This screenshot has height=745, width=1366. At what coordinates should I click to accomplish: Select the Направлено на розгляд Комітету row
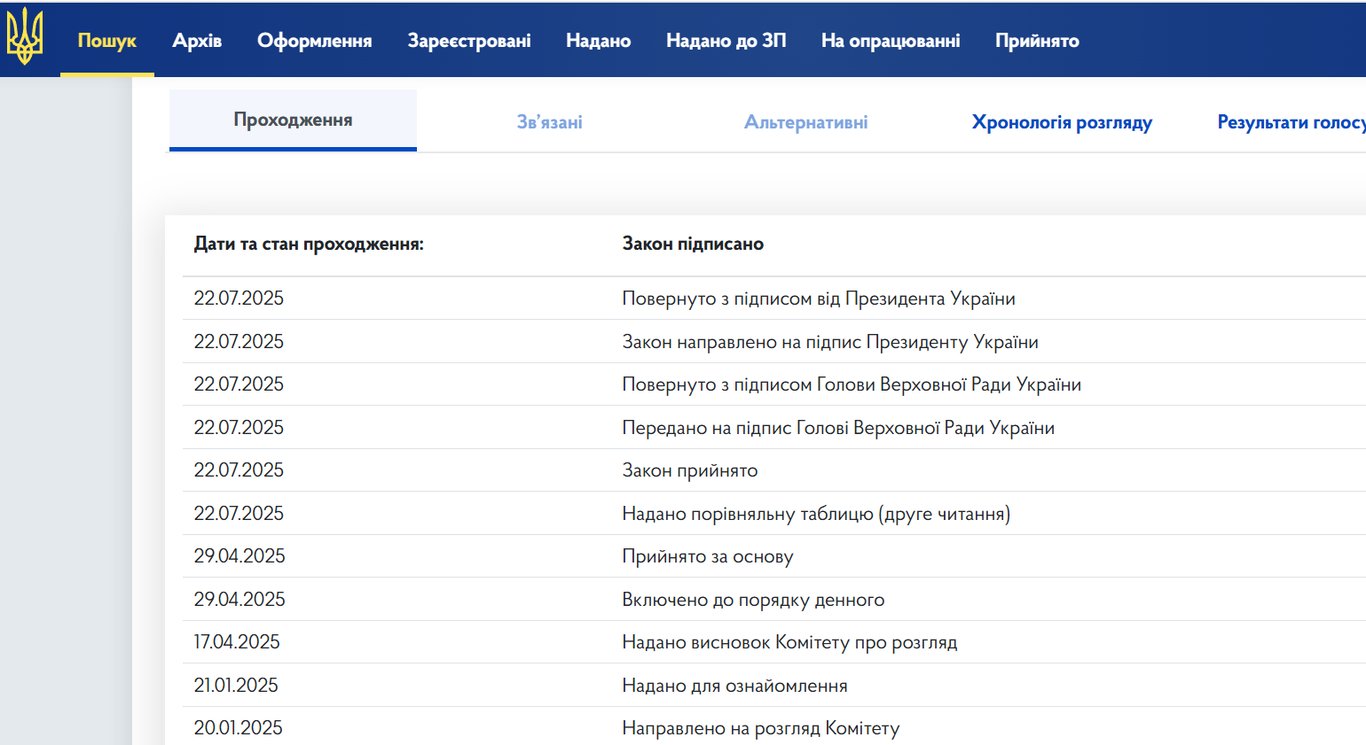764,728
